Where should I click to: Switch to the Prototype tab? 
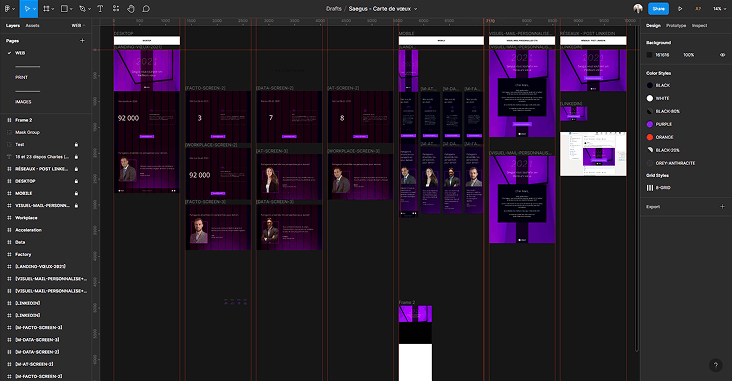676,25
